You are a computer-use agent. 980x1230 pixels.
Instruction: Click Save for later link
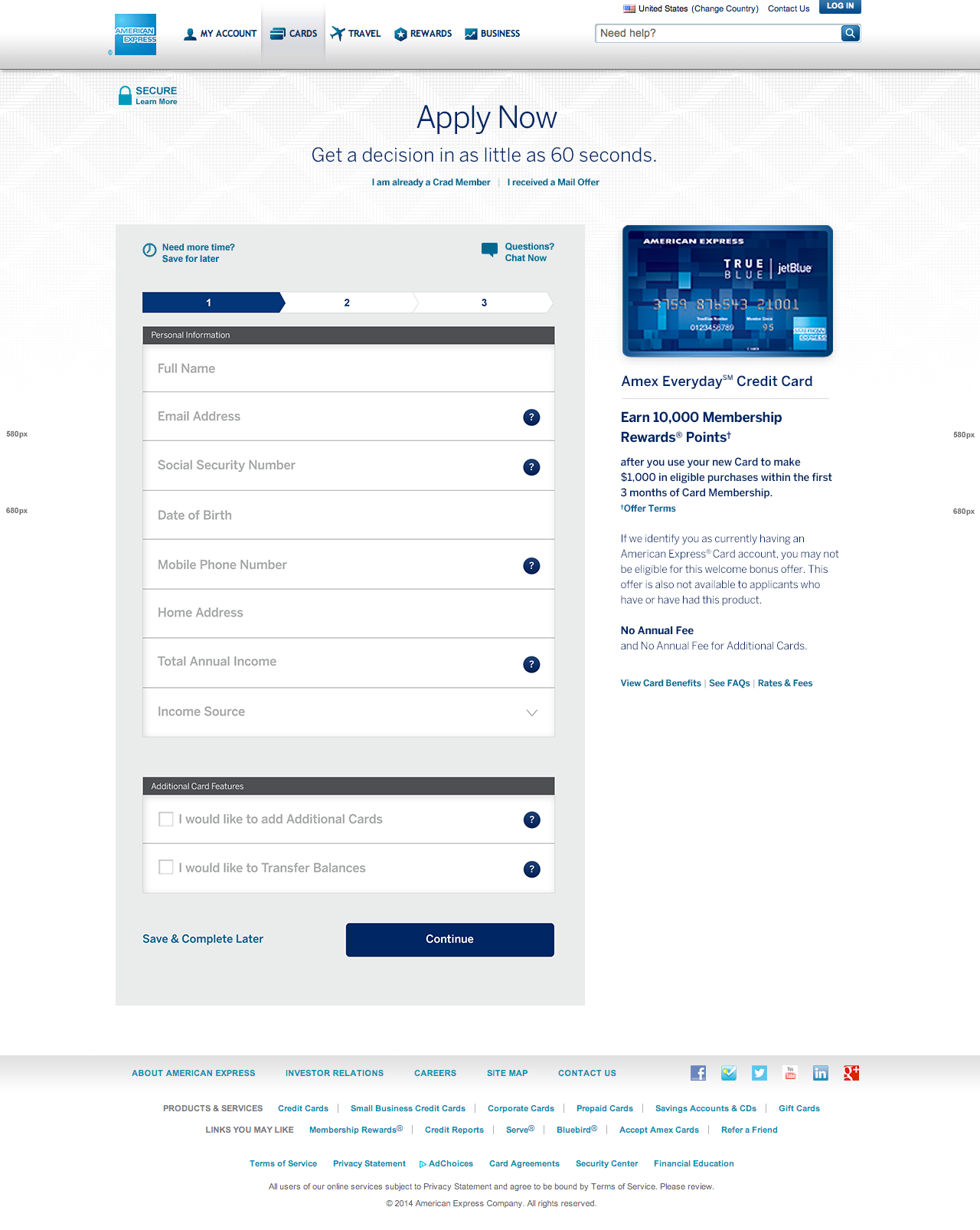coord(191,259)
